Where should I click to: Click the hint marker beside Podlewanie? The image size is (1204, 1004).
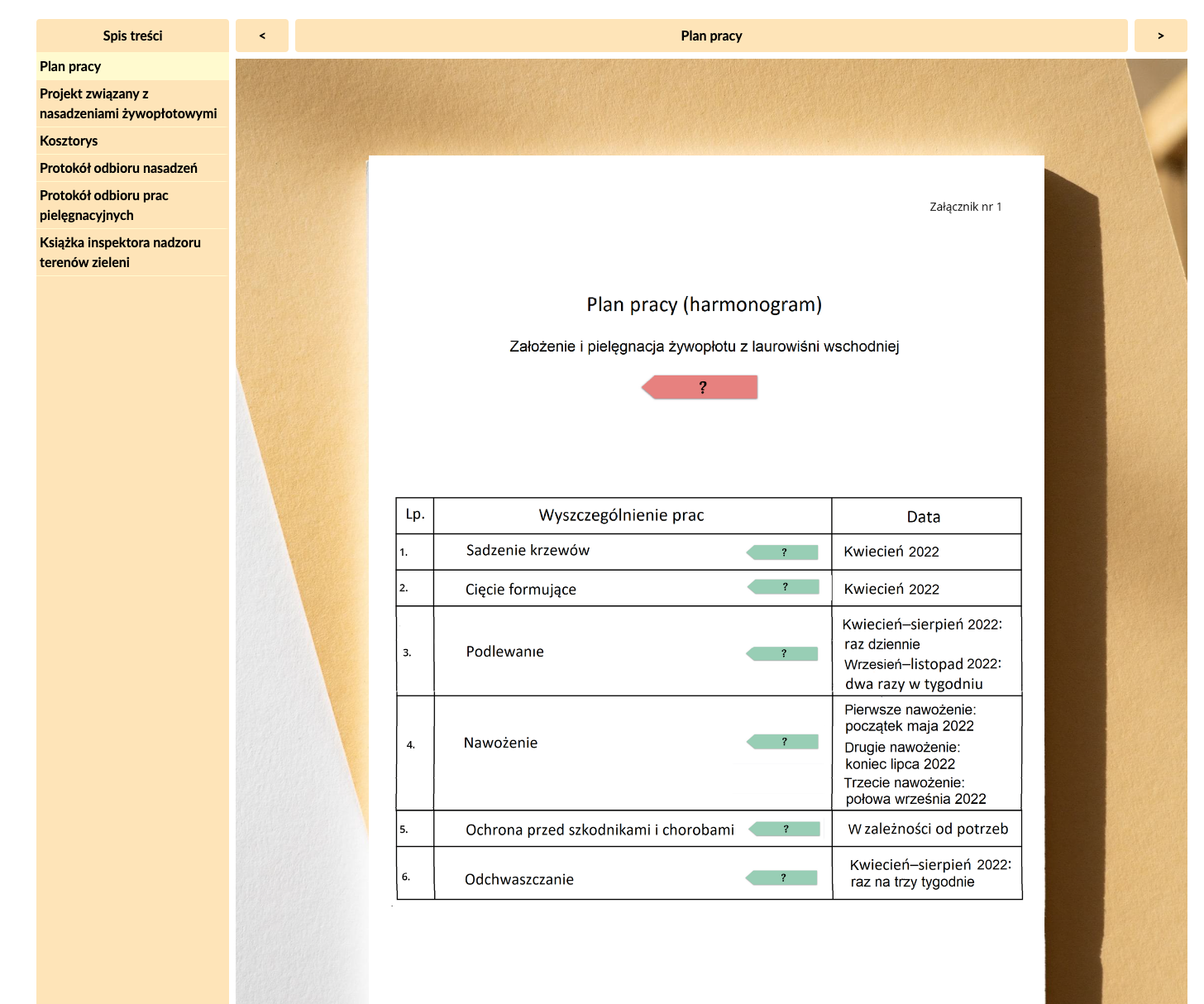coord(783,653)
